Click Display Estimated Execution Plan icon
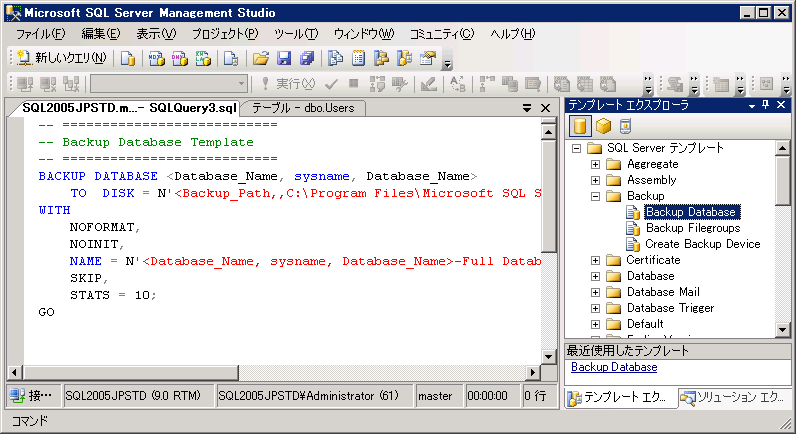Image resolution: width=796 pixels, height=434 pixels. [x=377, y=84]
